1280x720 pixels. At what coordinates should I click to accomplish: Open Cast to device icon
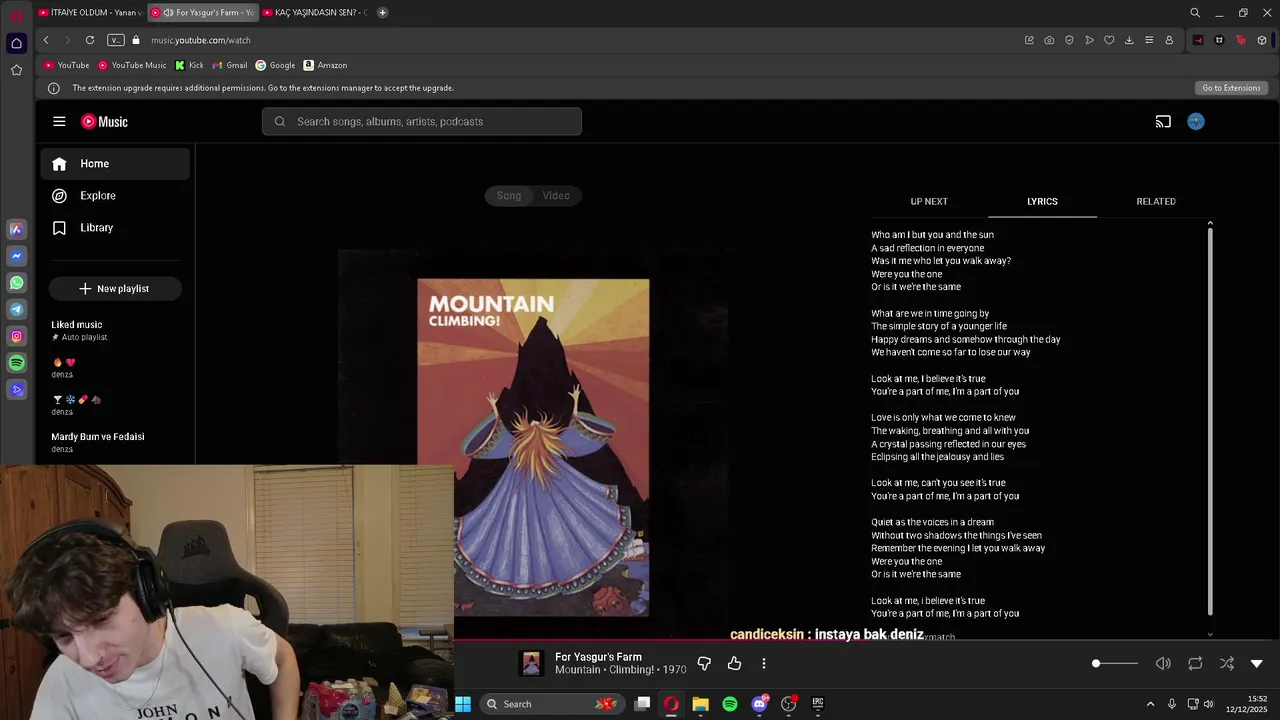click(1163, 121)
